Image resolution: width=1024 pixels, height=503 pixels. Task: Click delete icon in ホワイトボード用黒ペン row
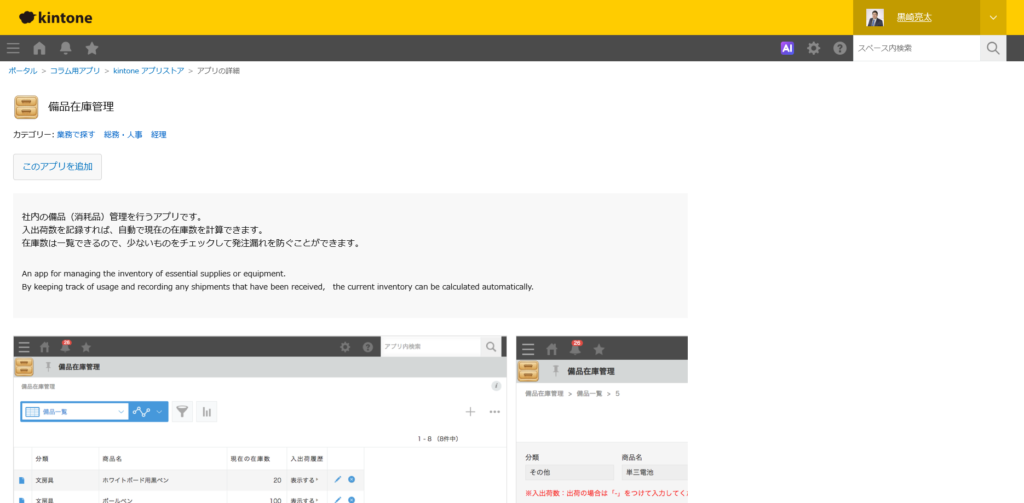(x=351, y=479)
